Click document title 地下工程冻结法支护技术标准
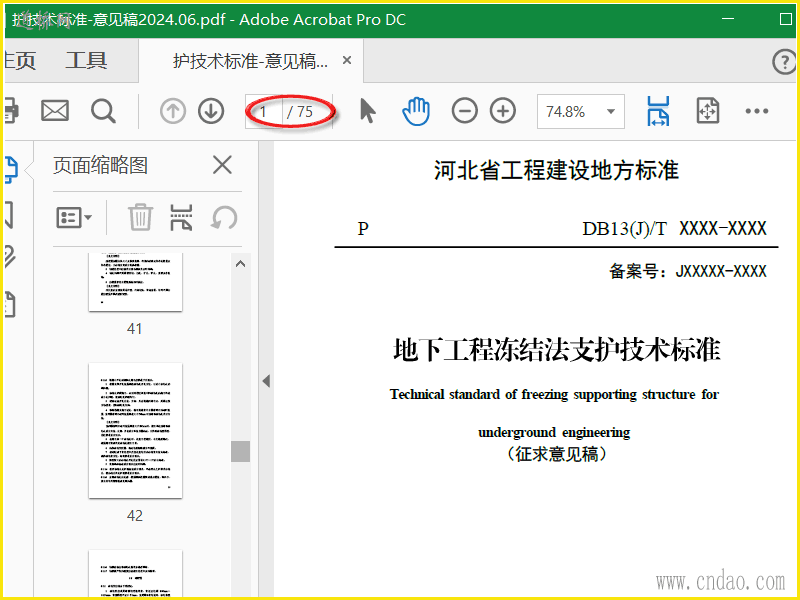Viewport: 800px width, 600px height. (557, 350)
